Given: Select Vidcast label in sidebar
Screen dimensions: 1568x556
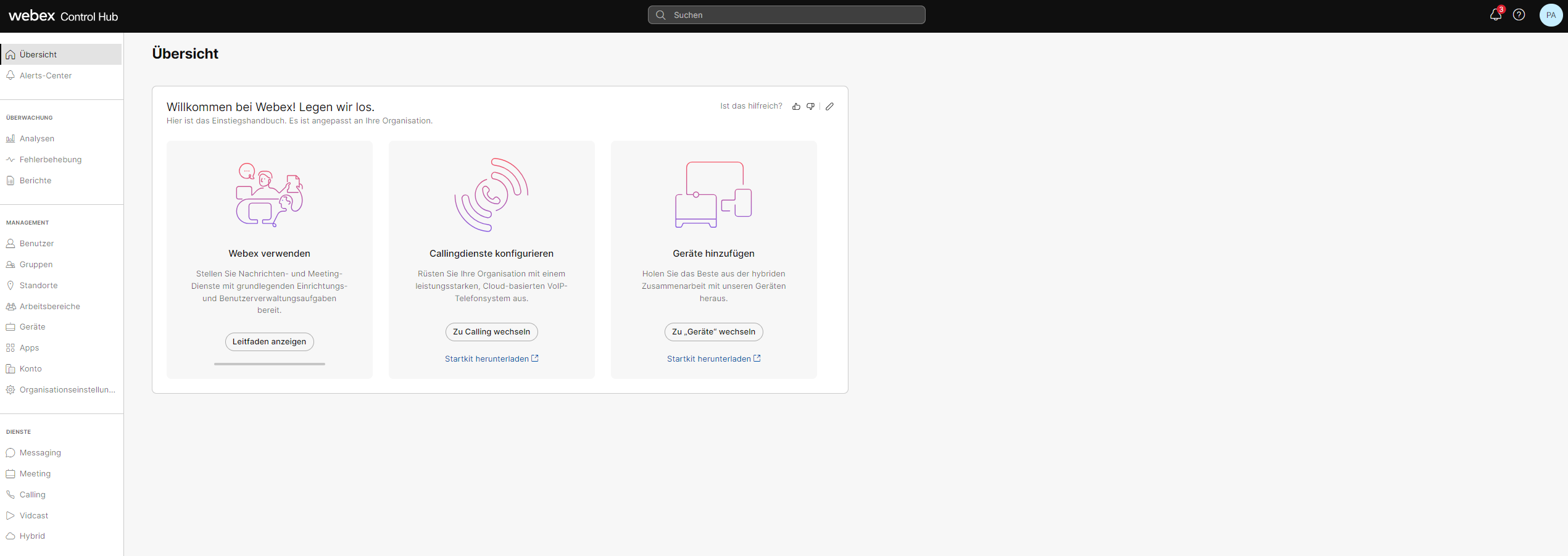Looking at the screenshot, I should click(34, 516).
